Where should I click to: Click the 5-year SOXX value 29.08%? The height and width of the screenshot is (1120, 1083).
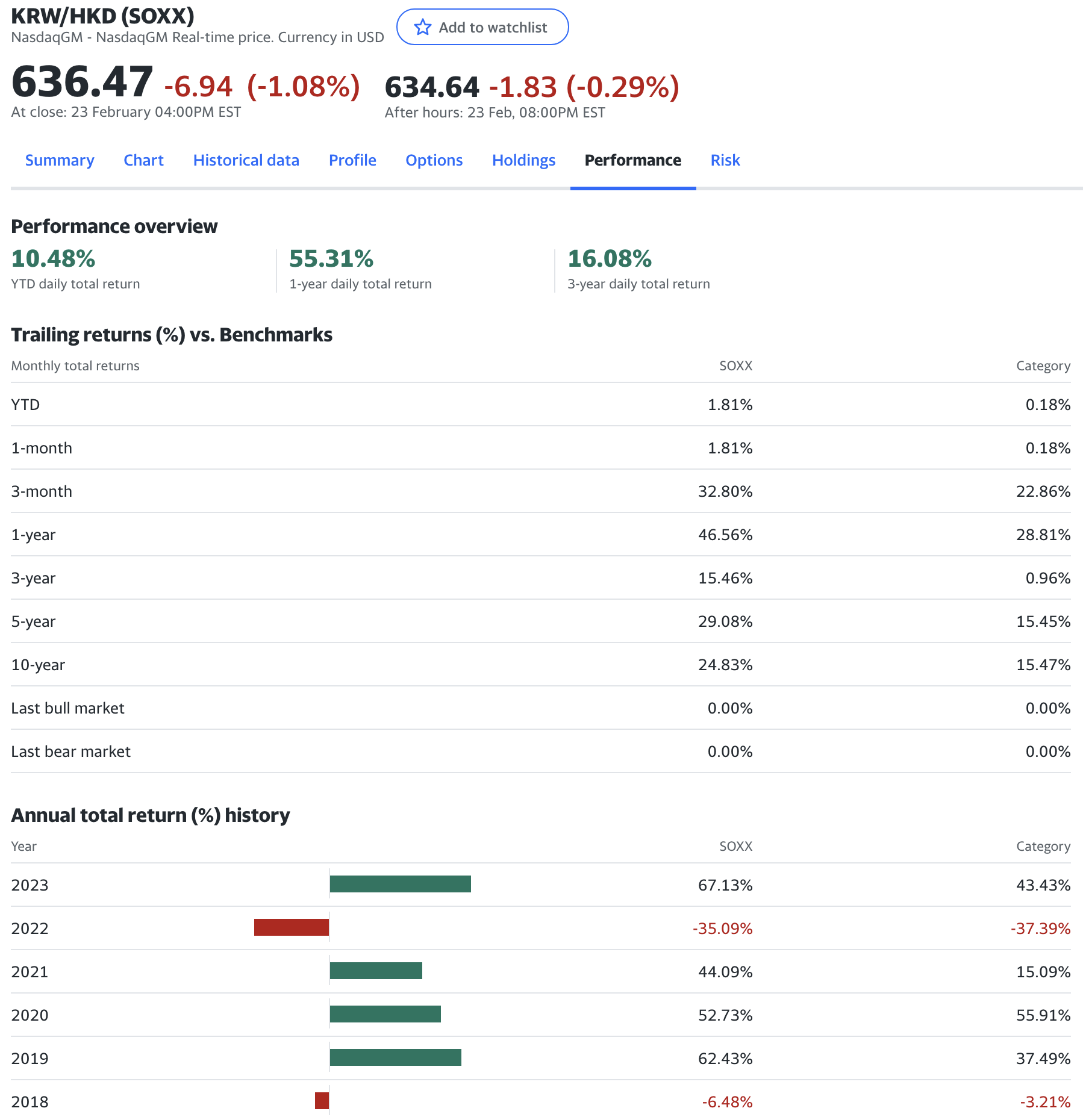[x=725, y=621]
